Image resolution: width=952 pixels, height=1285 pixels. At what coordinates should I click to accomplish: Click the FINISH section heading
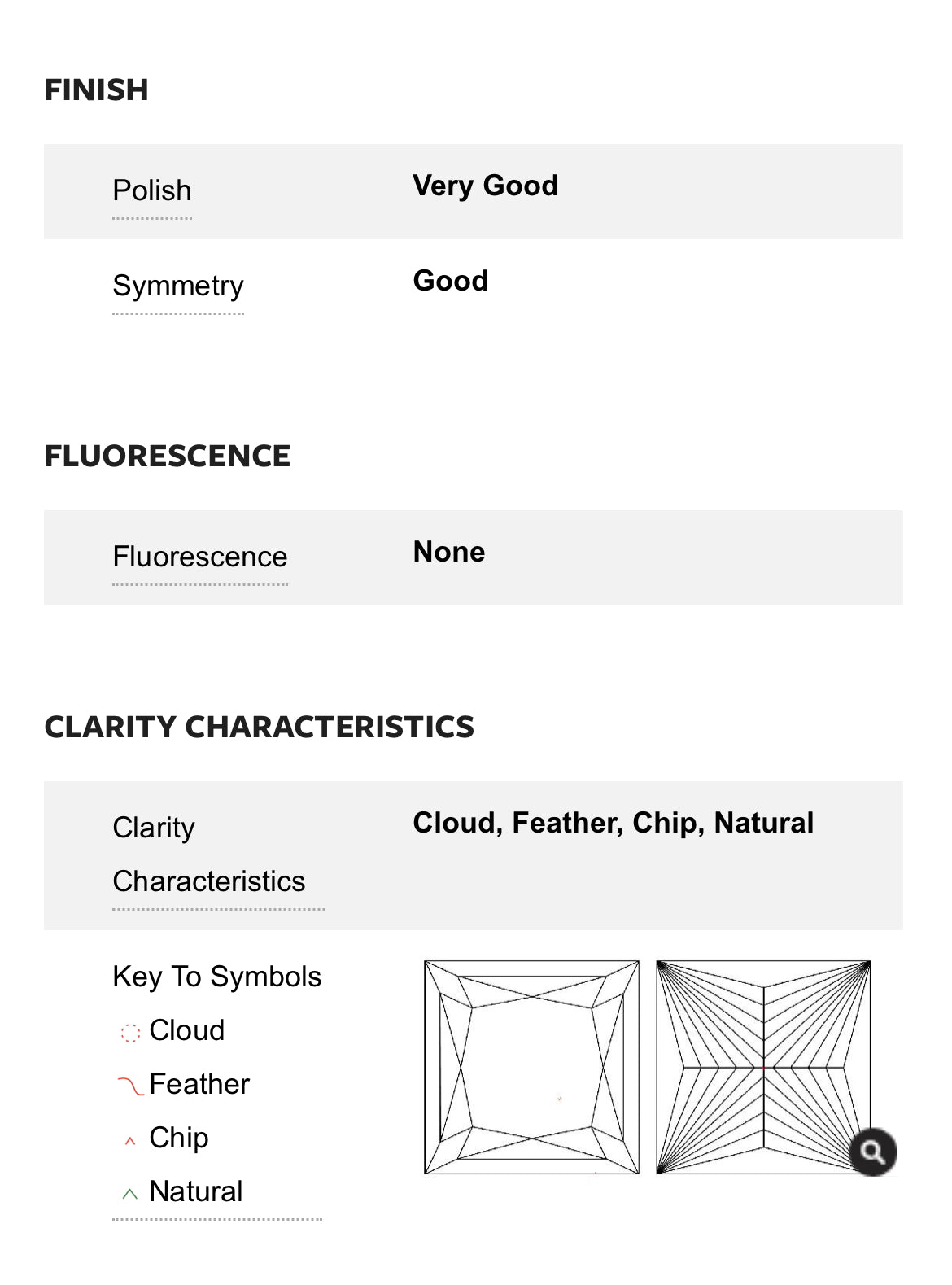[x=96, y=90]
